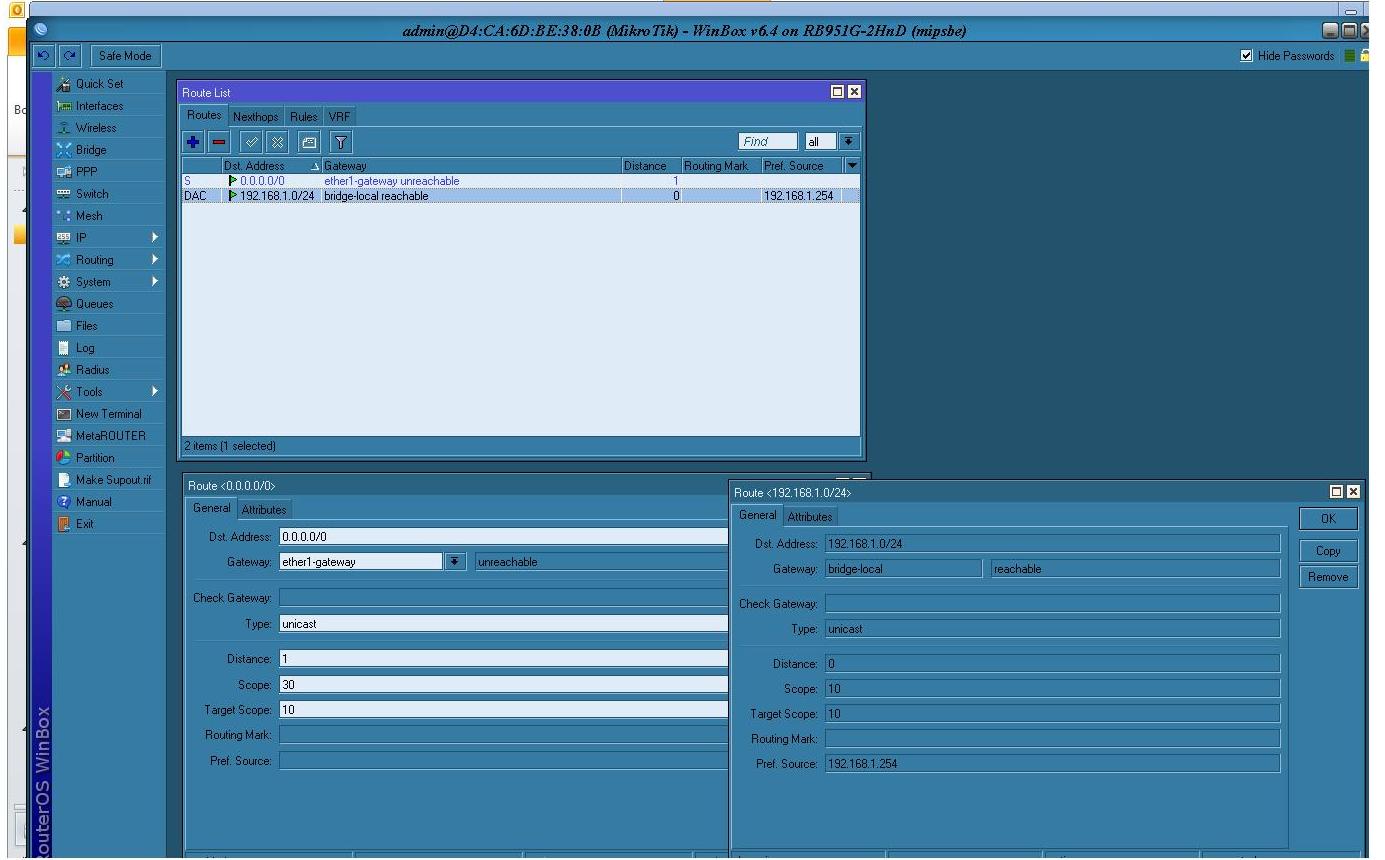
Task: Switch to Nexthops tab in Route List
Action: click(x=256, y=117)
